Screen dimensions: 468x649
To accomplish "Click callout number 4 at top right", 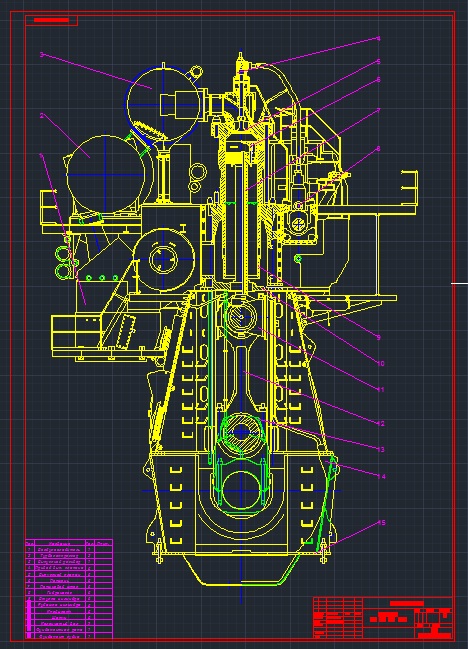I will pyautogui.click(x=378, y=38).
